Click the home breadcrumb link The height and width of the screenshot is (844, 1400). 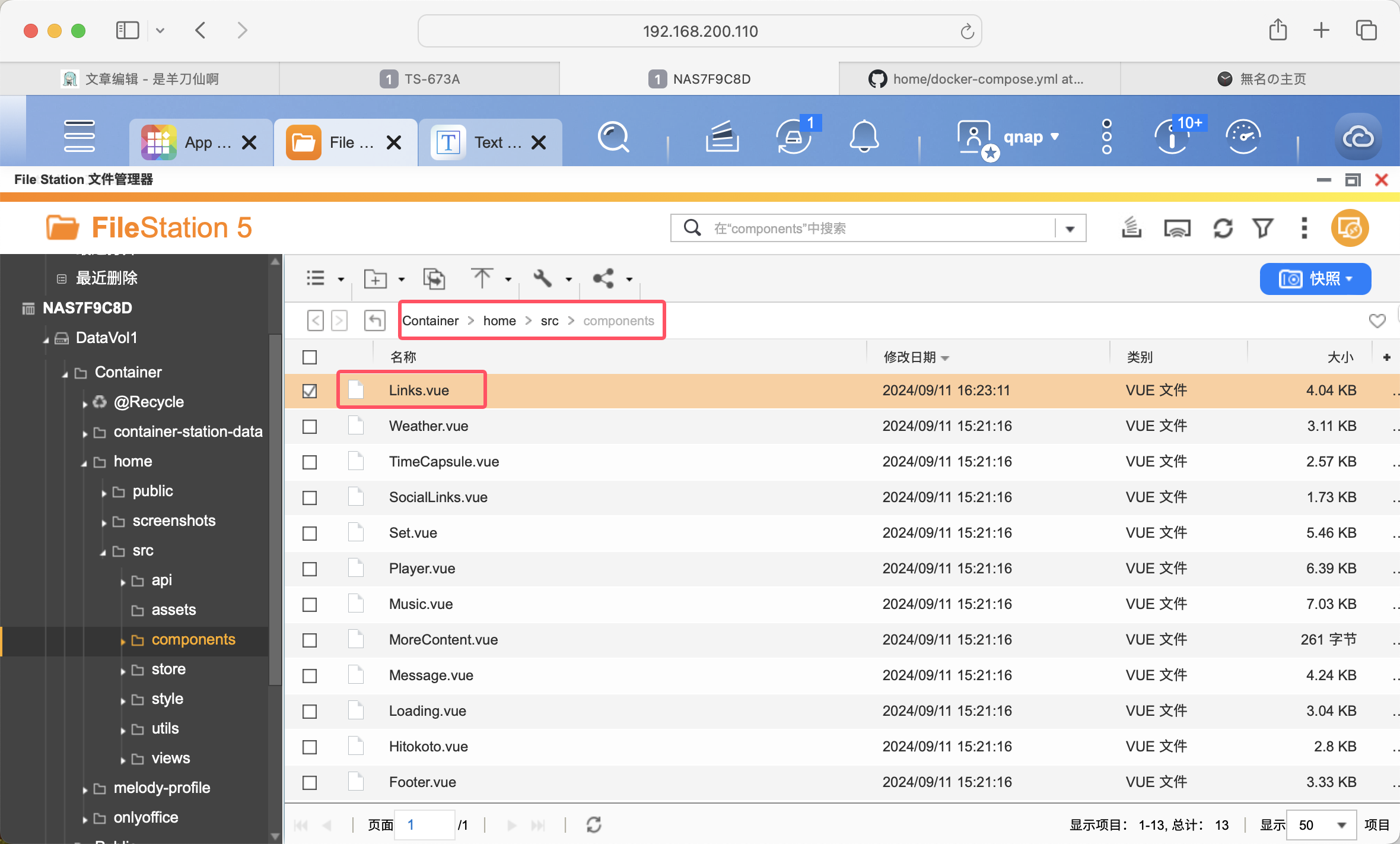point(499,321)
